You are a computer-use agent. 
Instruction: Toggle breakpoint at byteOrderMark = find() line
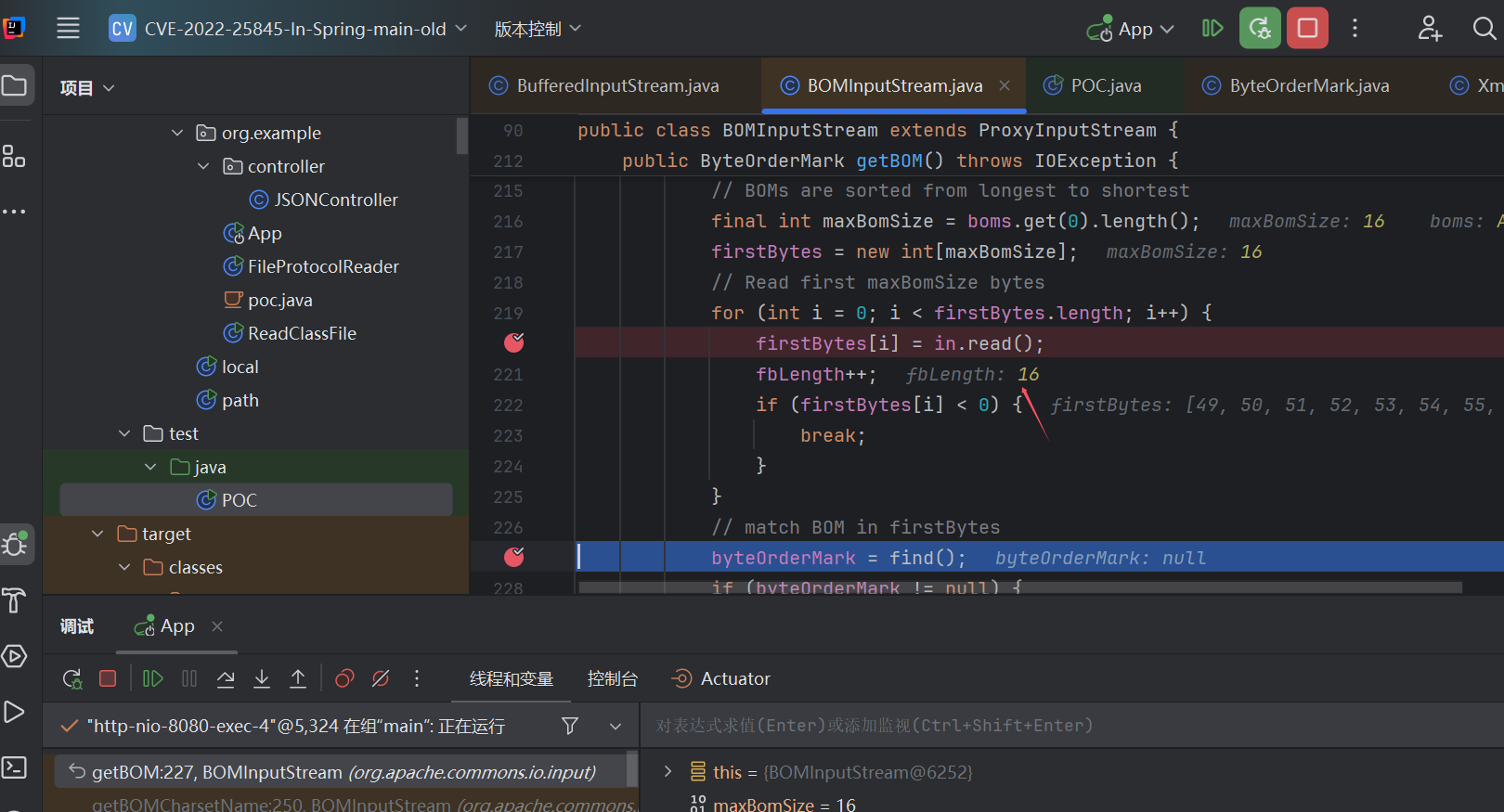click(513, 556)
